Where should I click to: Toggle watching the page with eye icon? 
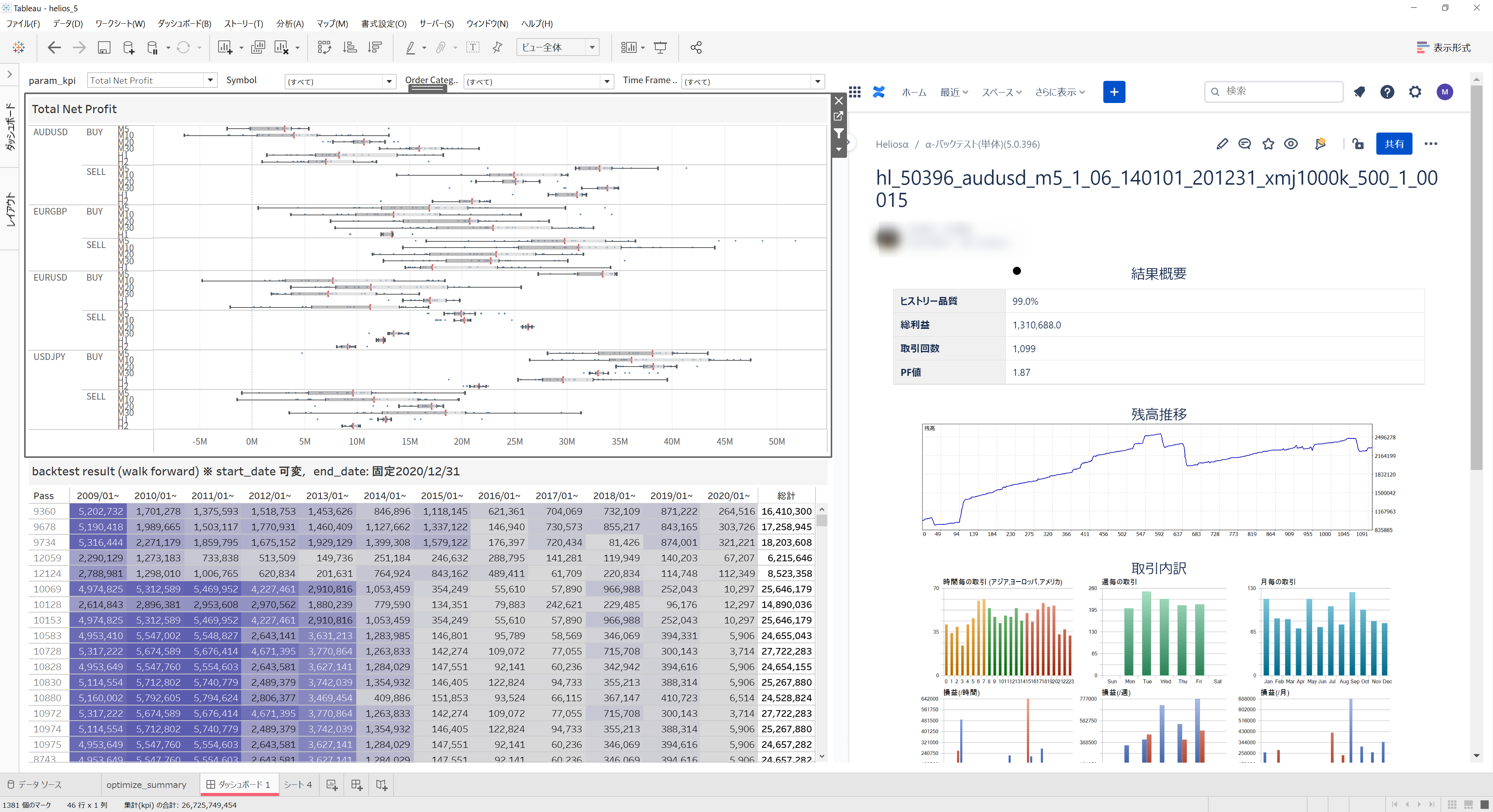[1291, 144]
